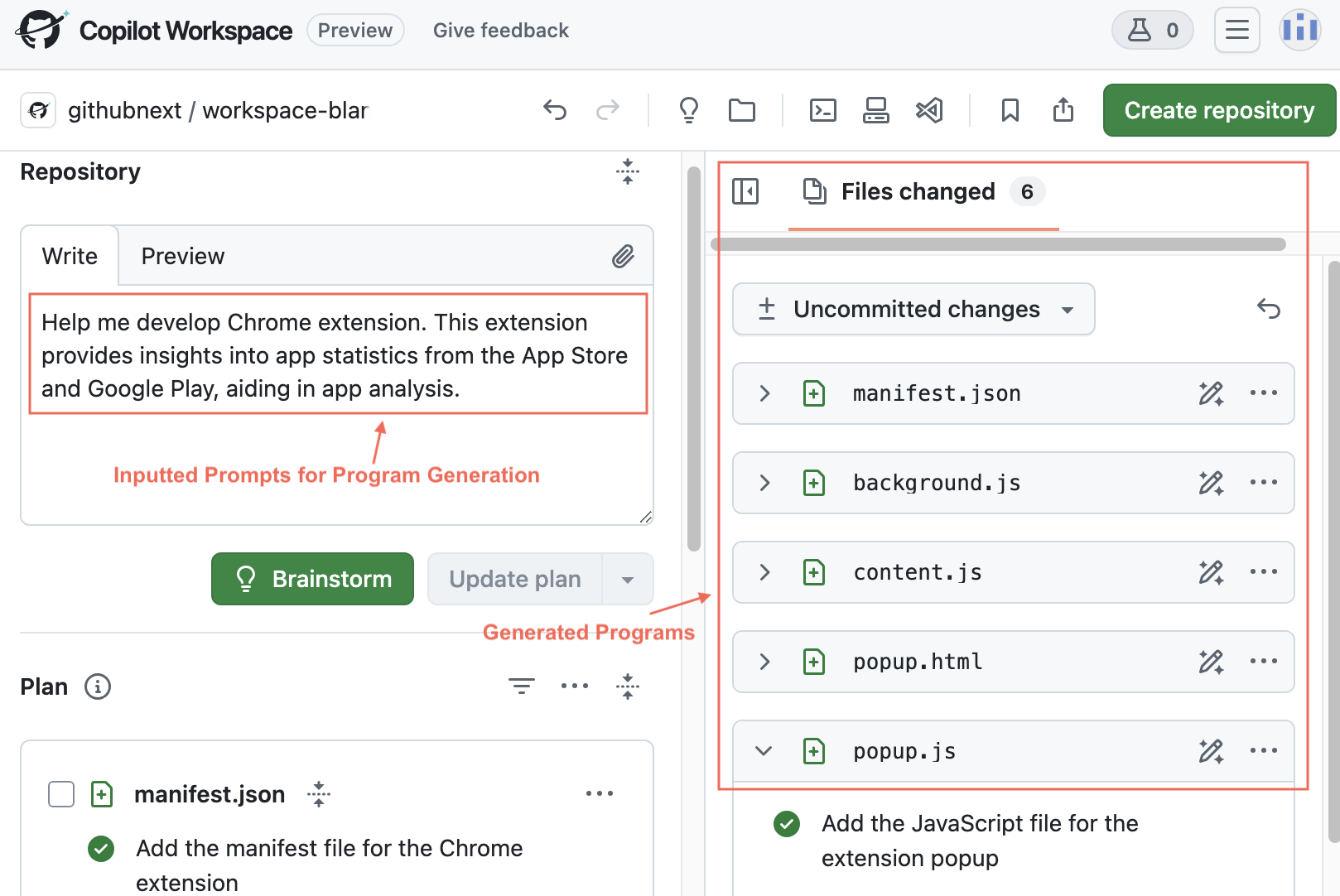Switch to the Preview tab in editor
Image resolution: width=1340 pixels, height=896 pixels.
tap(182, 257)
